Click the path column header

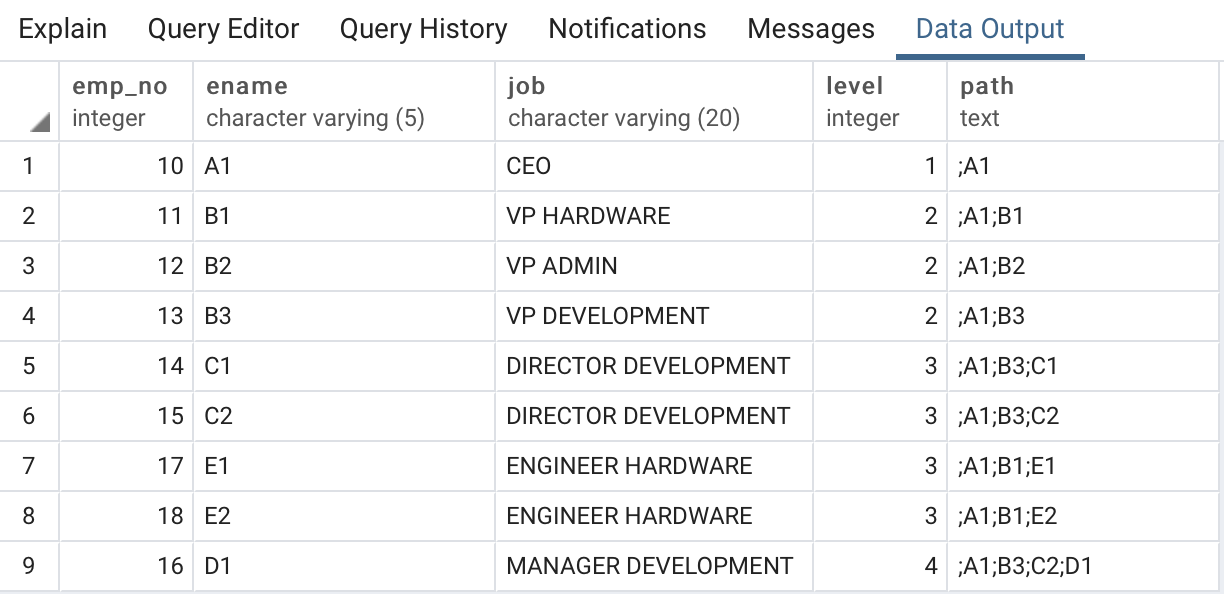click(1084, 102)
